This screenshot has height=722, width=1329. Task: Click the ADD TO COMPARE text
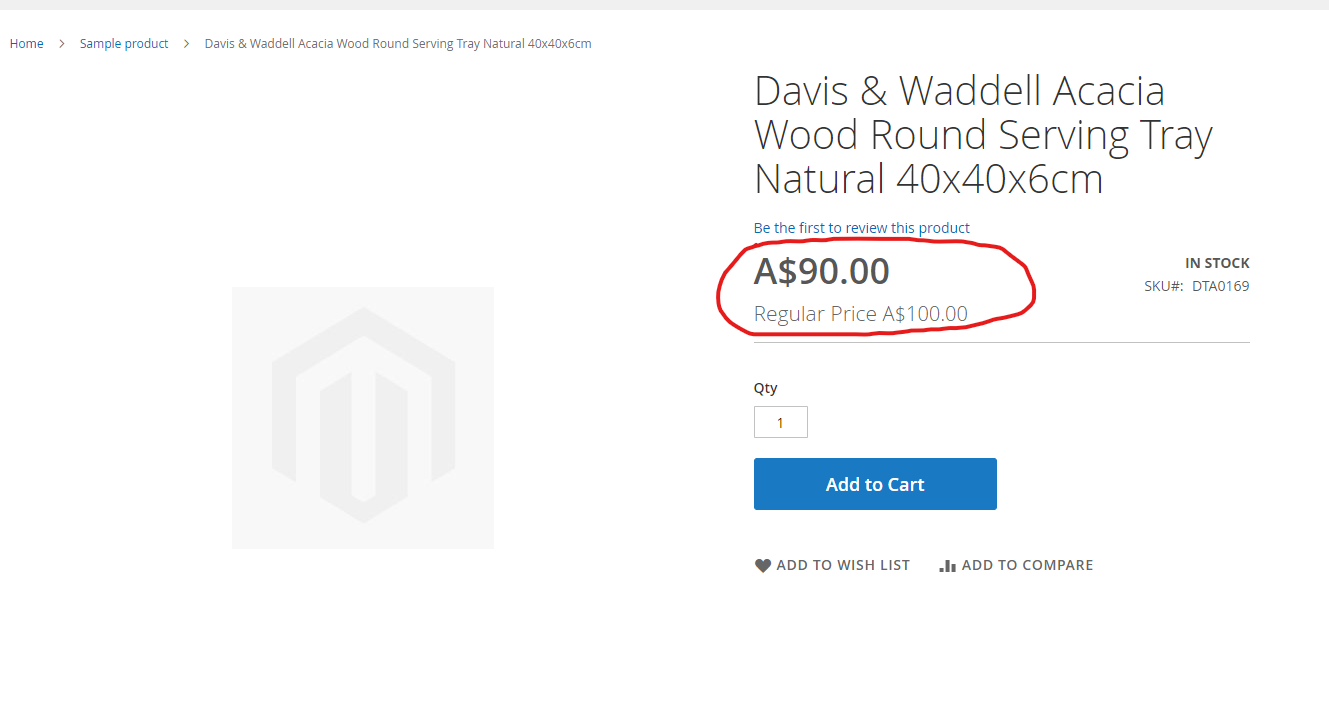[x=1028, y=566]
